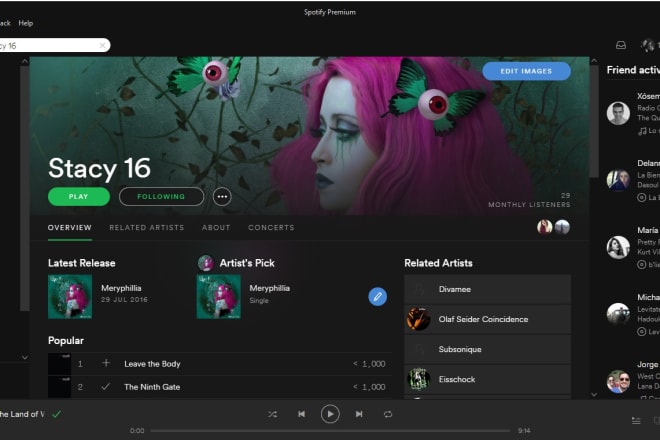
Task: Edit Artist's Pick with the pencil icon
Action: [x=378, y=297]
